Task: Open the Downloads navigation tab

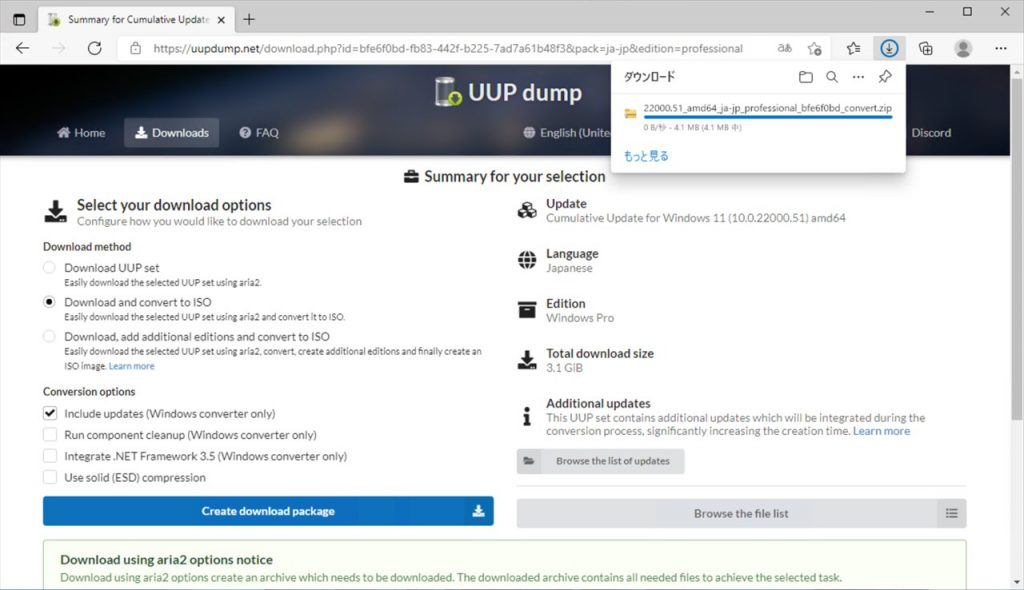Action: (x=172, y=133)
